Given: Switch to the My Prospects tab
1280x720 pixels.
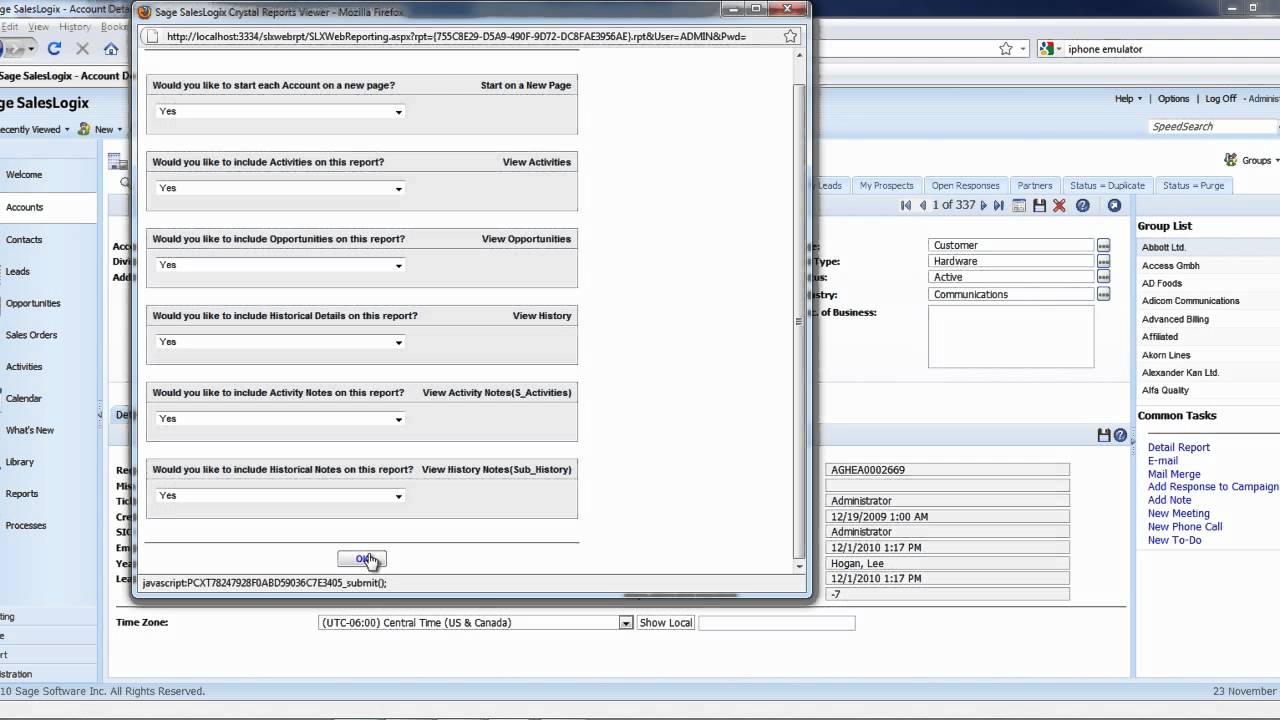Looking at the screenshot, I should pyautogui.click(x=886, y=186).
